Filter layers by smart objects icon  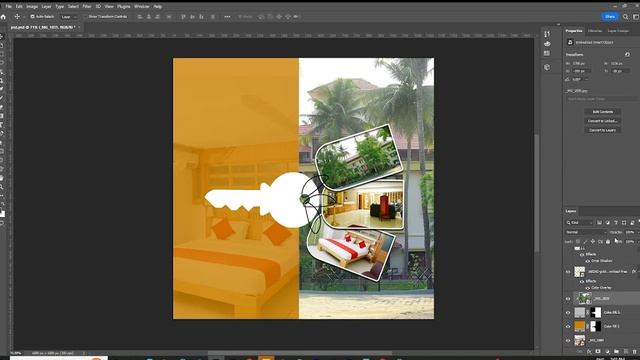(632, 222)
